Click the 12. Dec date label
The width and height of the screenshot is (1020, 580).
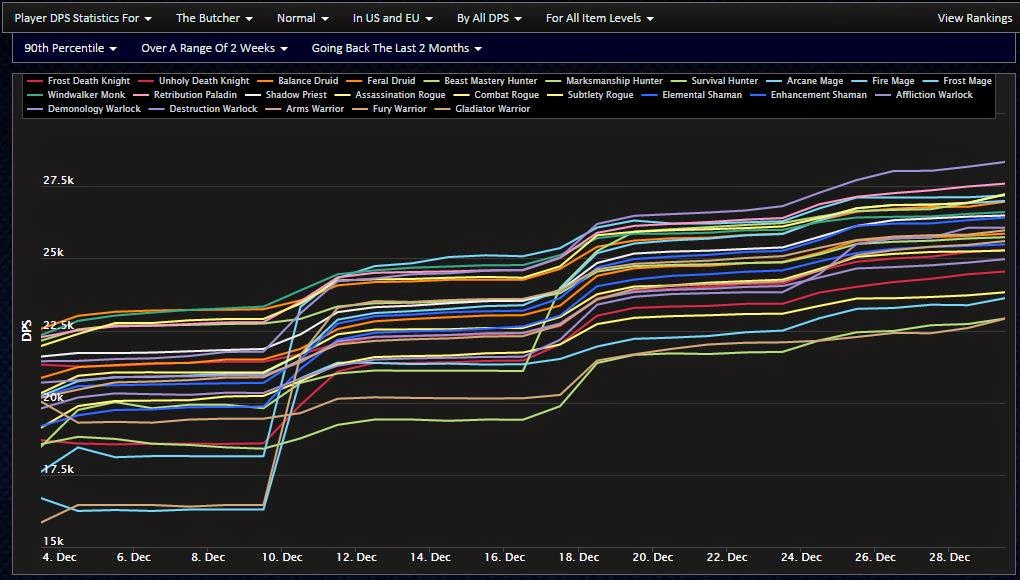click(x=356, y=557)
